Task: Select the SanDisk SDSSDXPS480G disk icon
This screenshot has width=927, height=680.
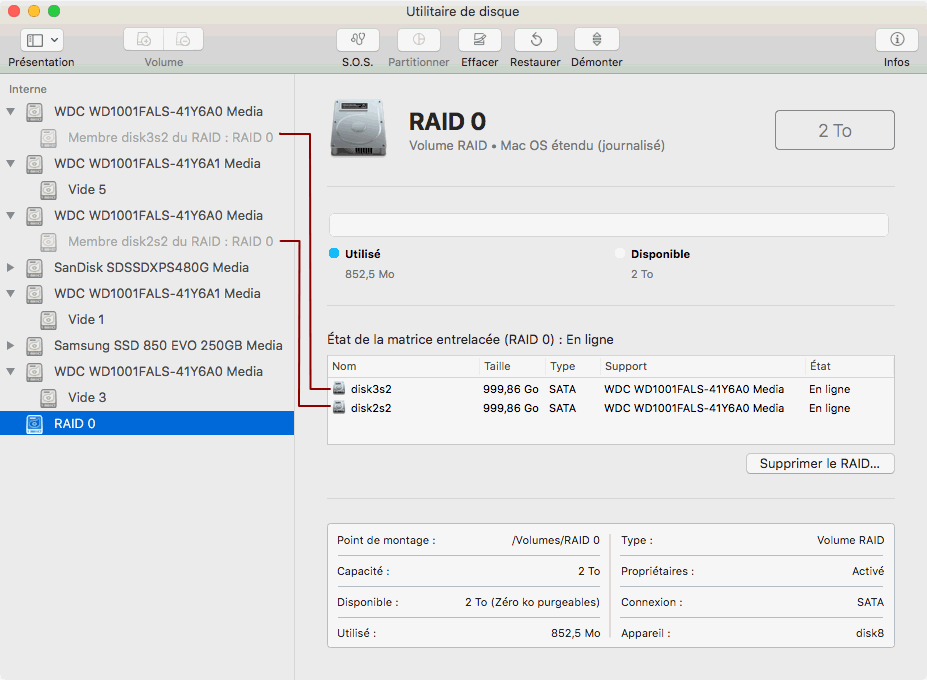Action: click(34, 268)
